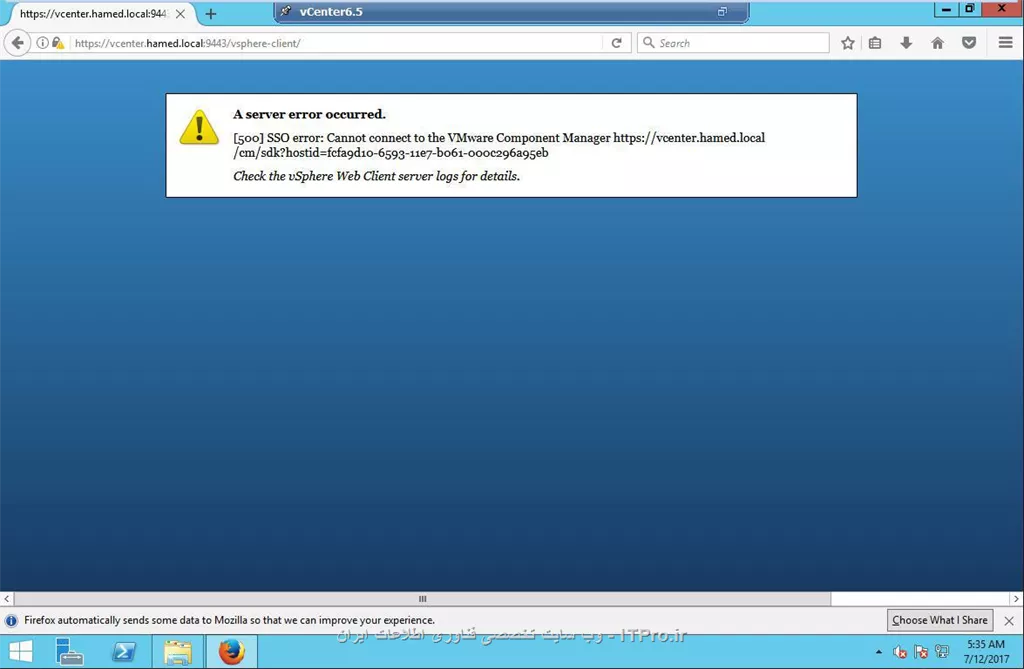Click the pin icon on vCenter6.5 bar
The width and height of the screenshot is (1024, 669).
[285, 11]
